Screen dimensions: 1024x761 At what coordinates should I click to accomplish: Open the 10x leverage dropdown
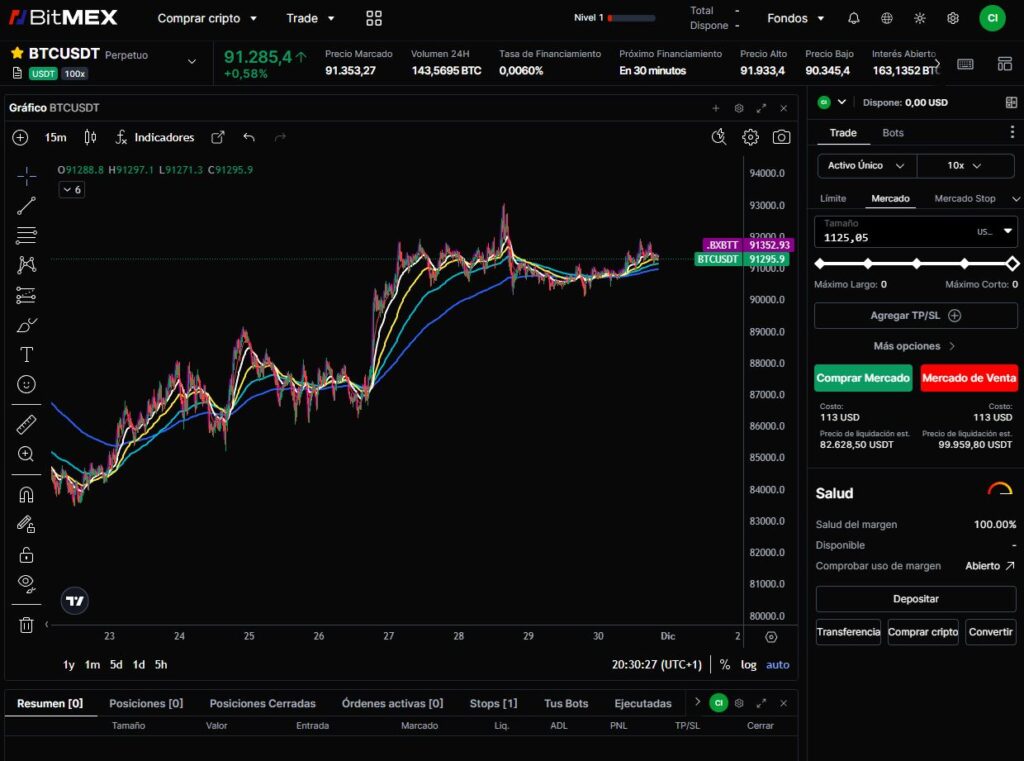click(965, 166)
